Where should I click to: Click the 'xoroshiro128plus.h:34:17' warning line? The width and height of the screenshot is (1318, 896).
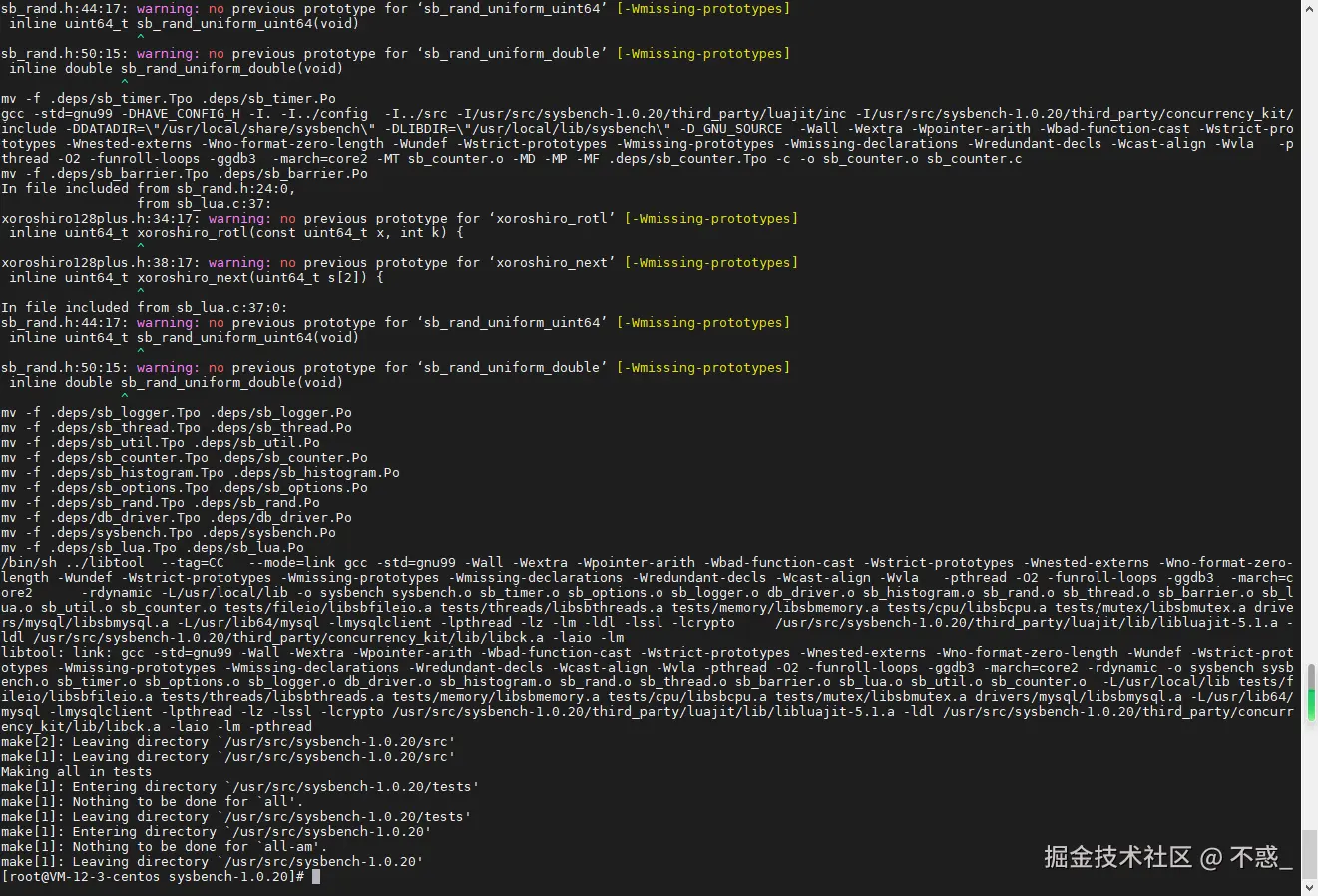tap(399, 218)
